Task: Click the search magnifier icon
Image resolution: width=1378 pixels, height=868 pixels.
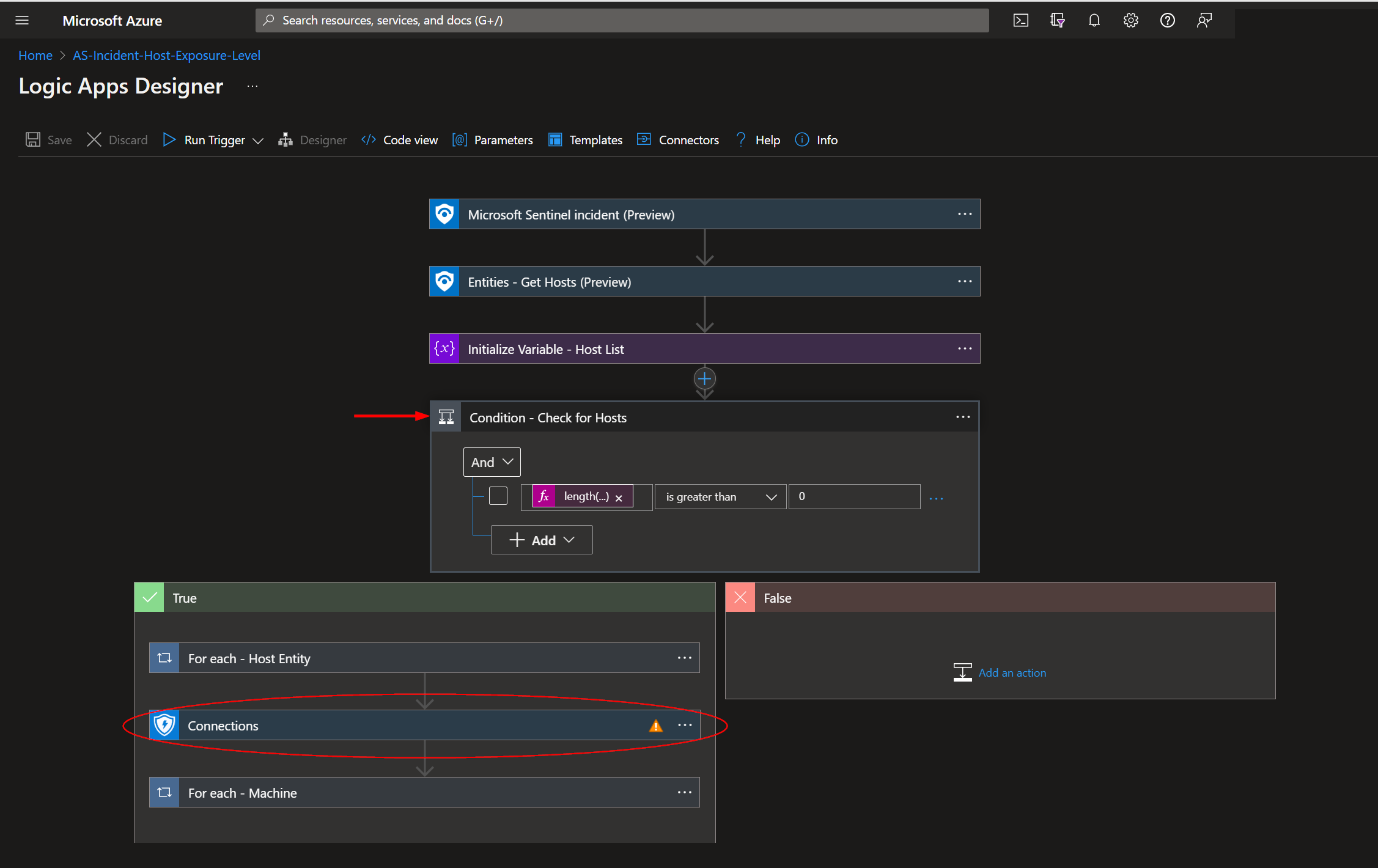Action: (x=268, y=20)
